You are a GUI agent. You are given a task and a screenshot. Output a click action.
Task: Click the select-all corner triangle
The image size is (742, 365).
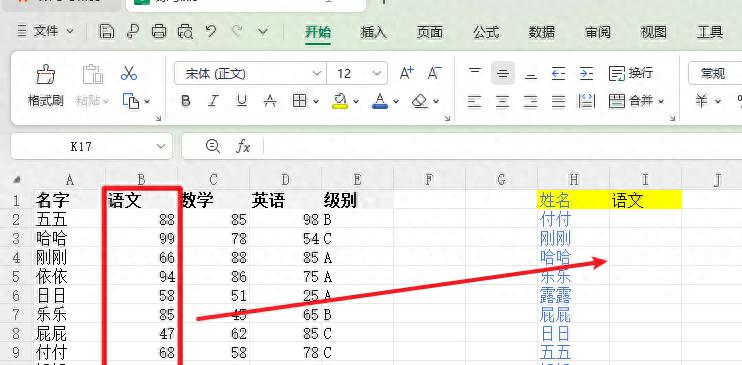tap(17, 179)
